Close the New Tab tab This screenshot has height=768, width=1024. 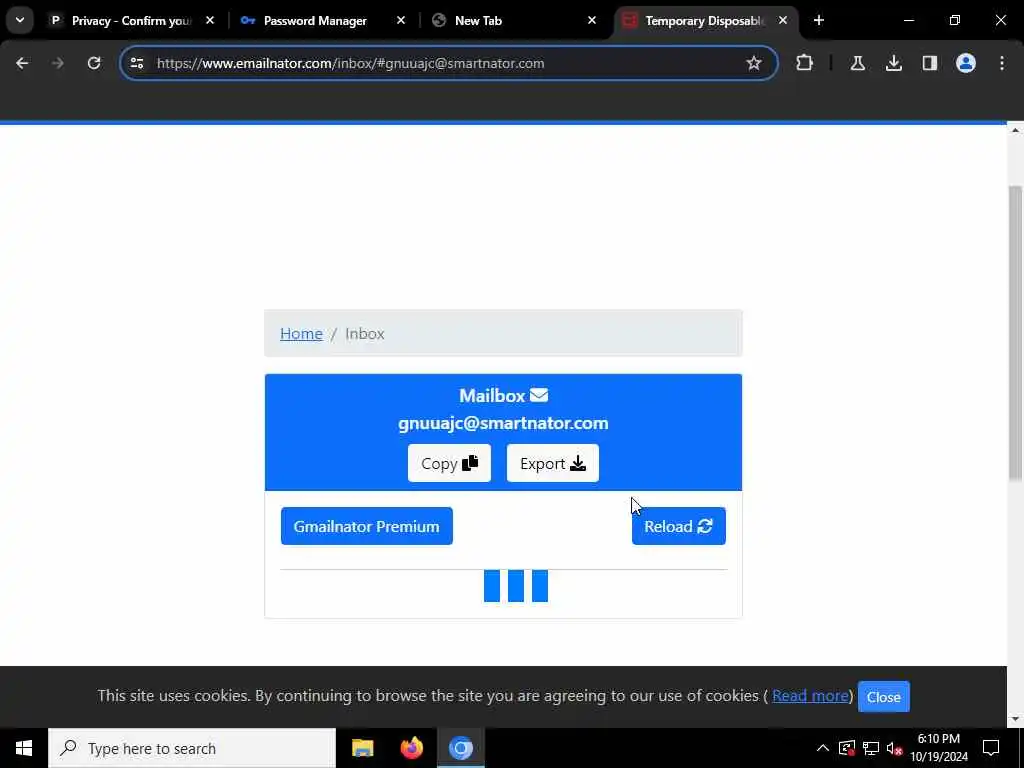point(592,21)
